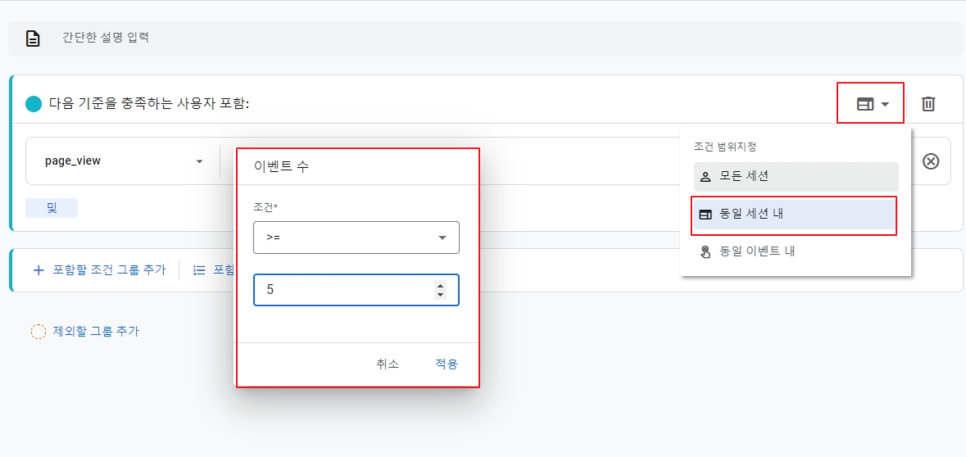The width and height of the screenshot is (966, 457).
Task: Click the plus icon for adding condition group
Action: pyautogui.click(x=39, y=270)
